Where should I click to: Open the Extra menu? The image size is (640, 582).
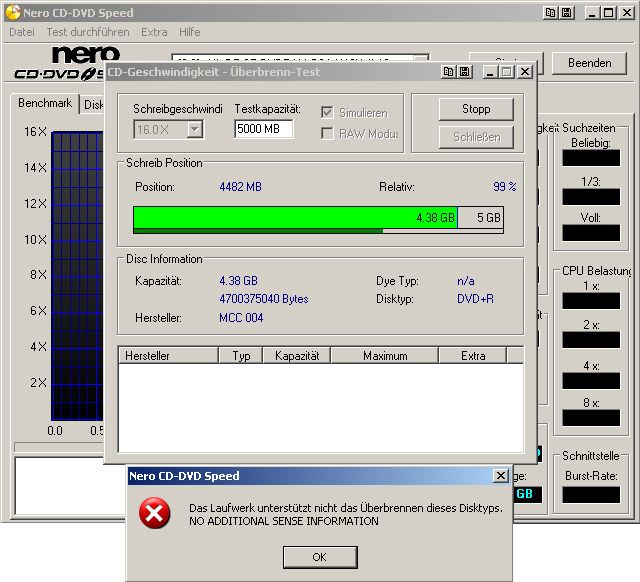pos(154,32)
